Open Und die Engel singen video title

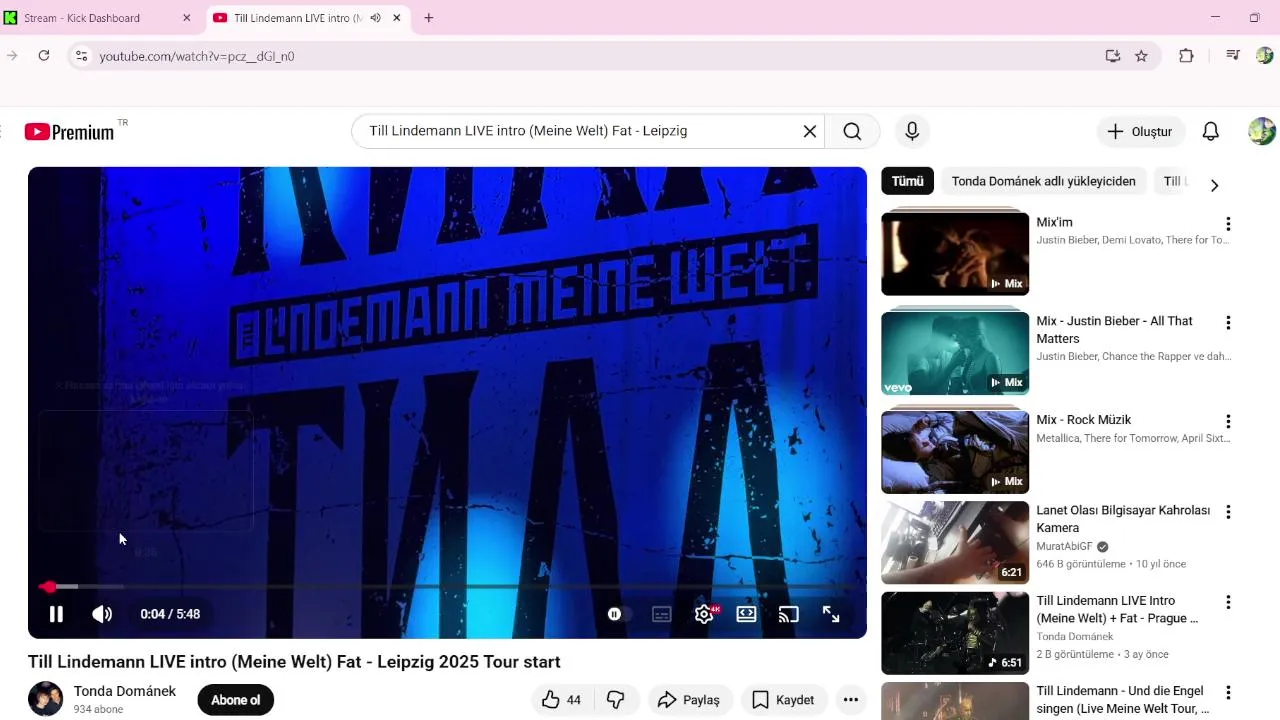pyautogui.click(x=1123, y=700)
